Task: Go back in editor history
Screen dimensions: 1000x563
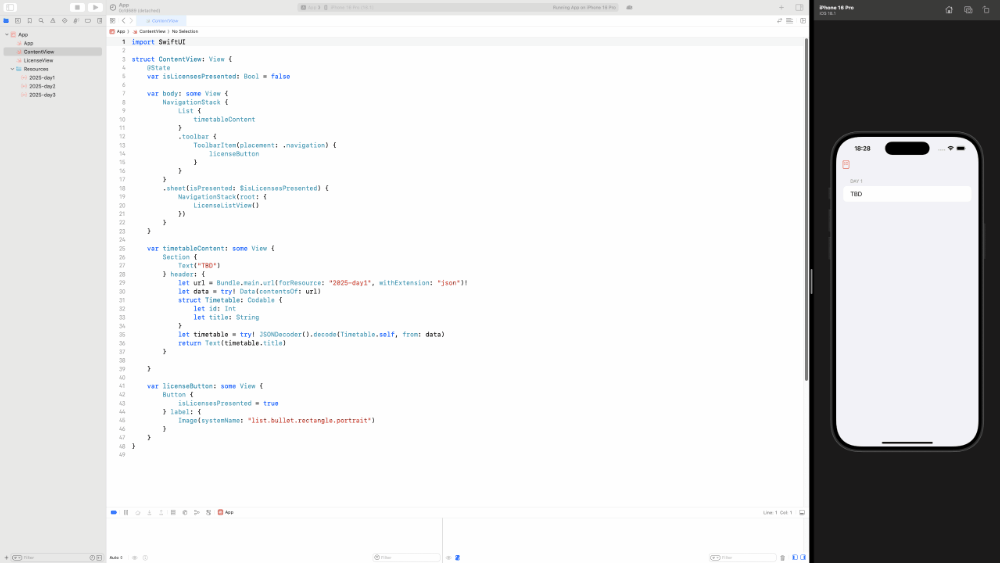Action: [124, 21]
